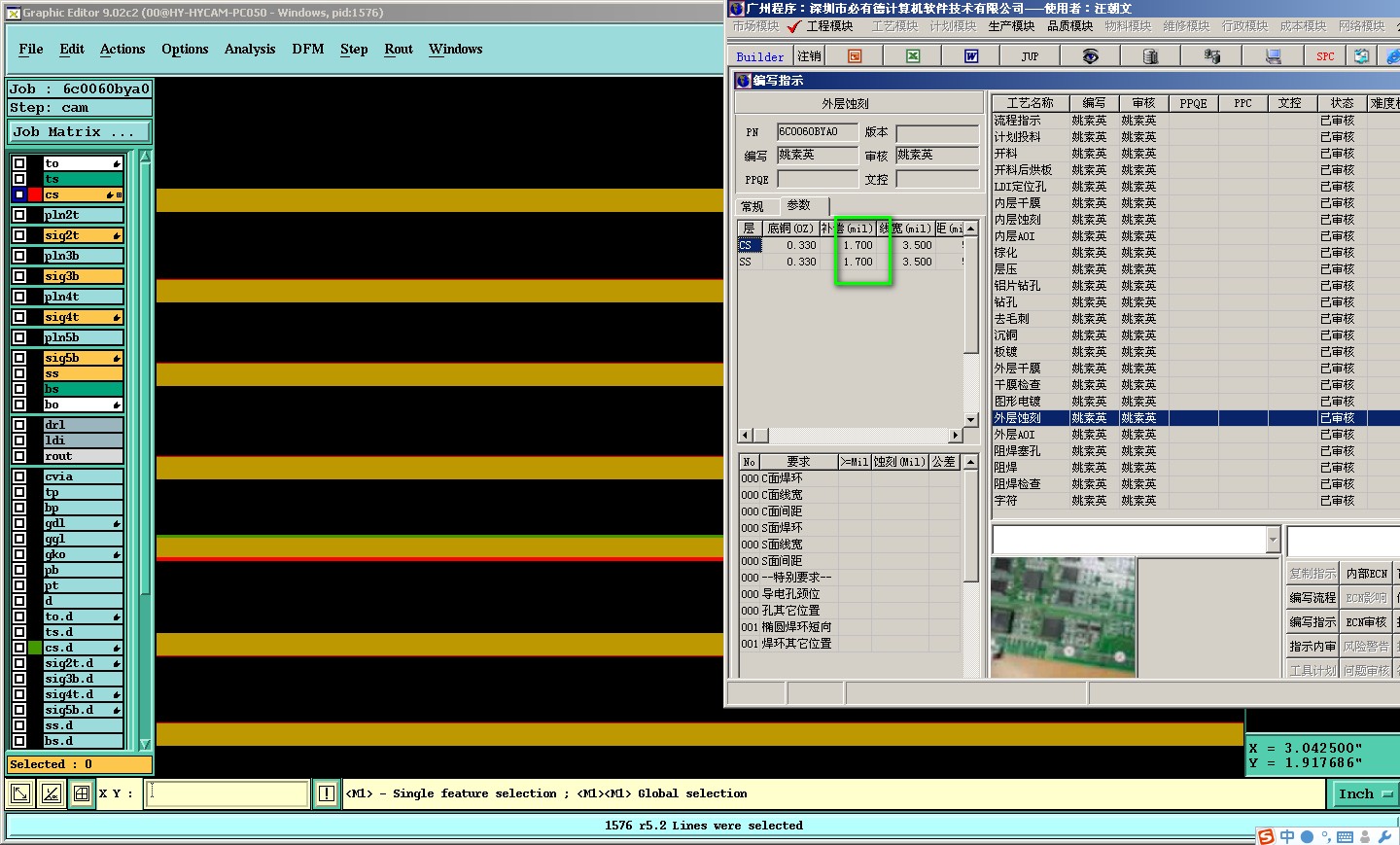
Task: Click the Excel icon in the ERP toolbar
Action: pos(913,56)
